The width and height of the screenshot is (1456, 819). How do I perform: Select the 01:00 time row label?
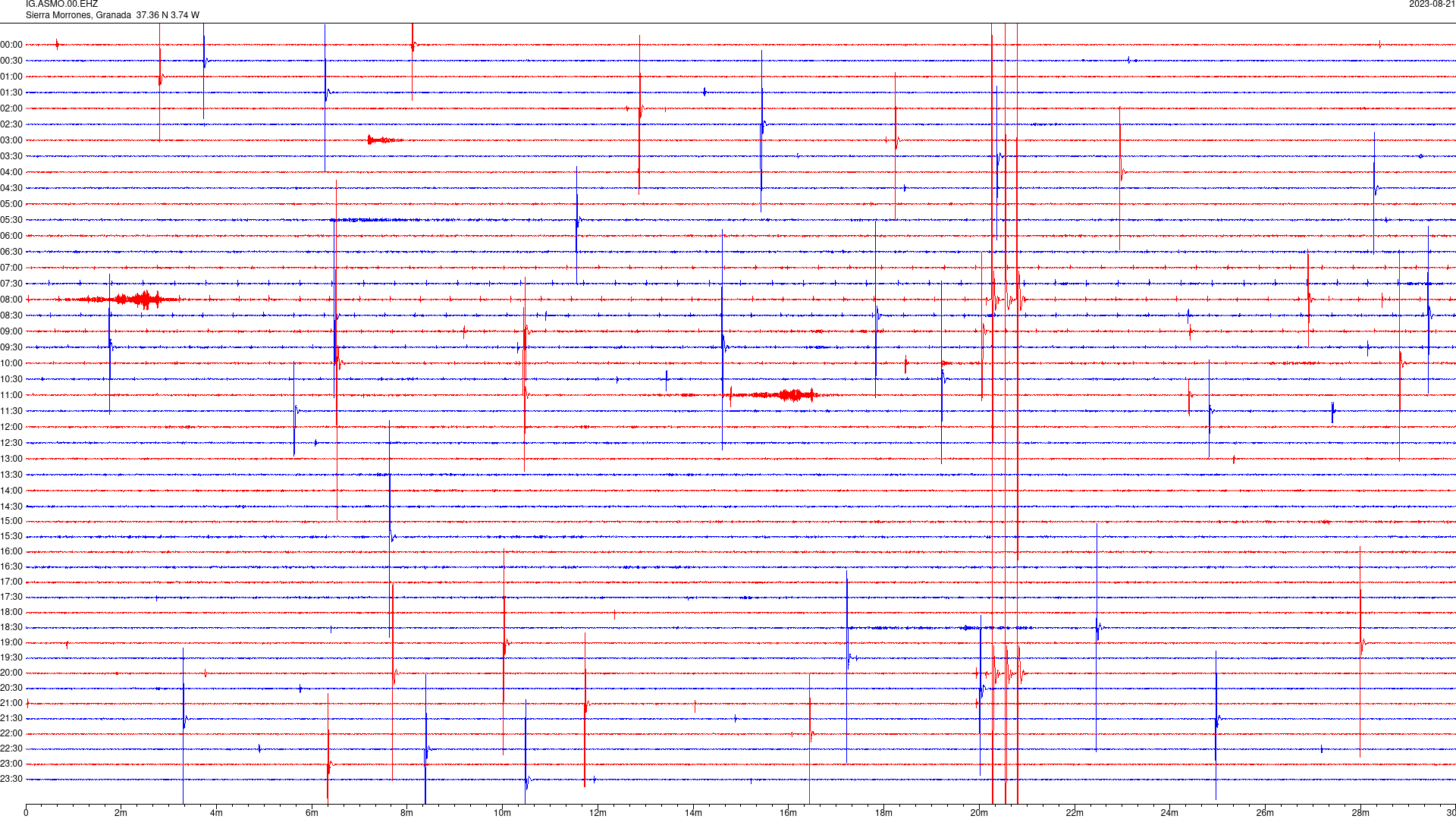(x=11, y=77)
